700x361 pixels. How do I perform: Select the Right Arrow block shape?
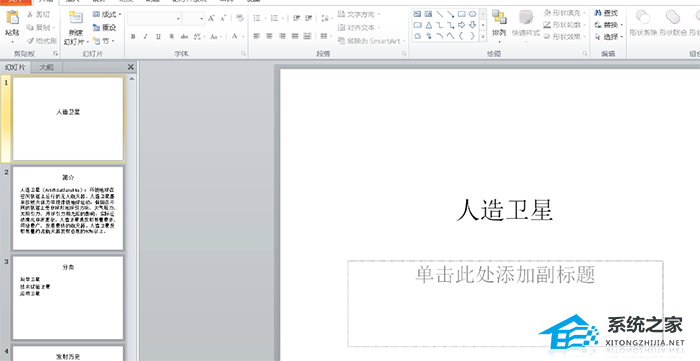point(462,25)
